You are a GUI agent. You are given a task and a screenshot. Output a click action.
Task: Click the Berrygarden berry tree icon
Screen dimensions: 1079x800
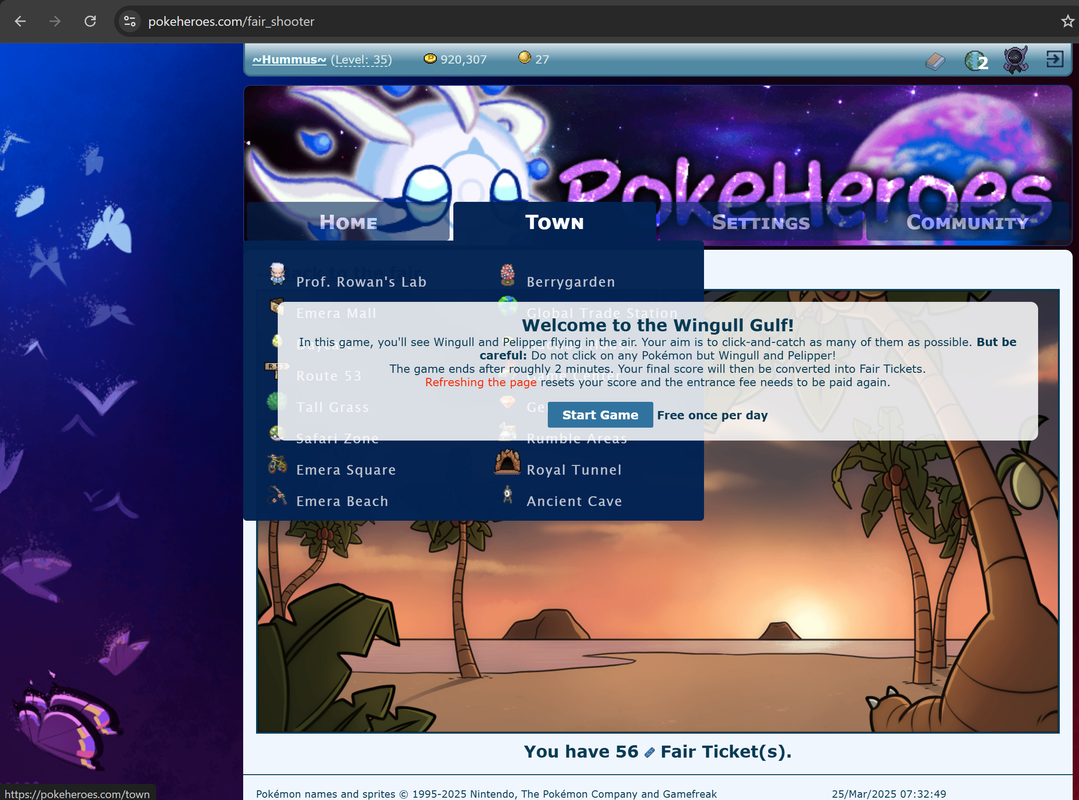coord(507,274)
